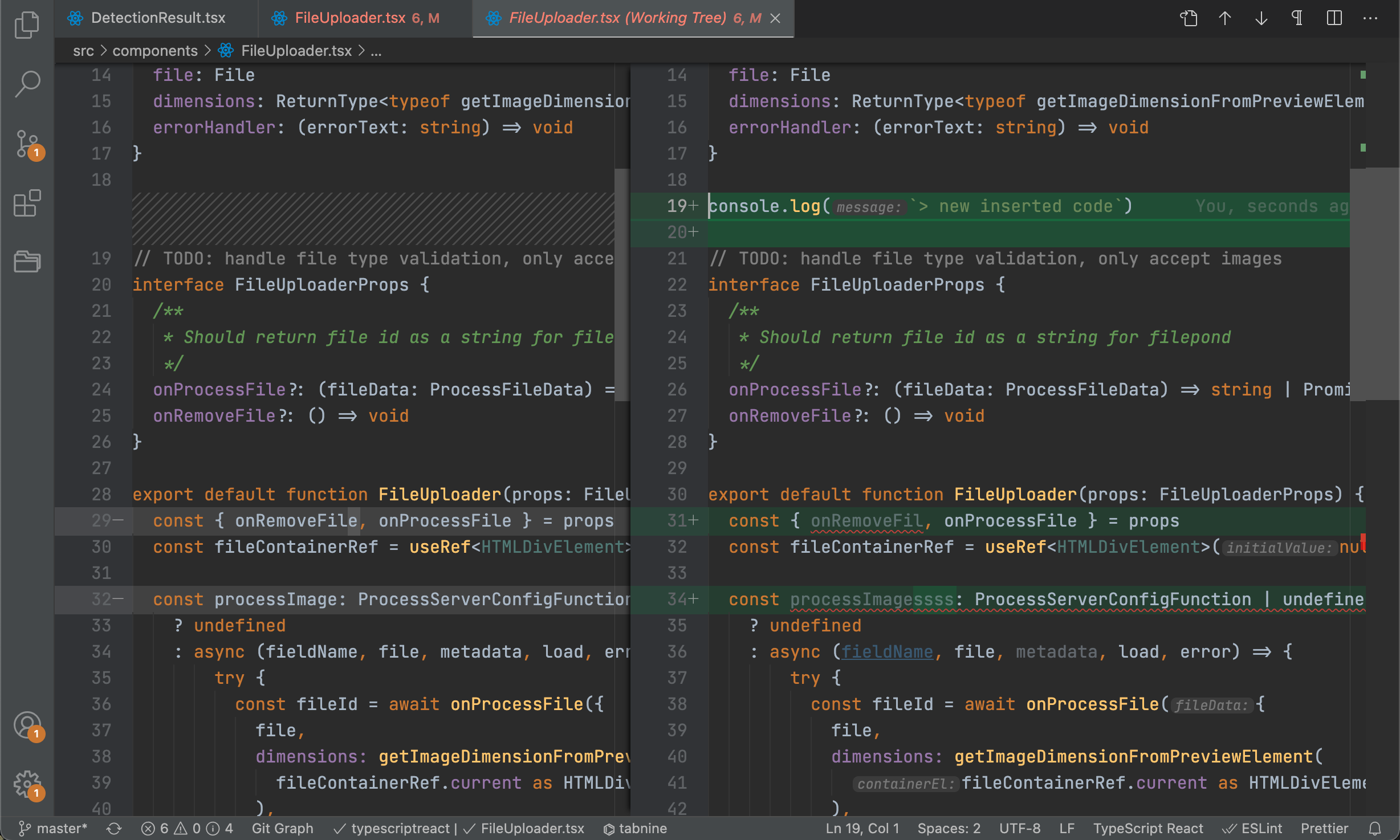Click the Open File icon in editor toolbar
The image size is (1400, 840).
tap(1189, 18)
